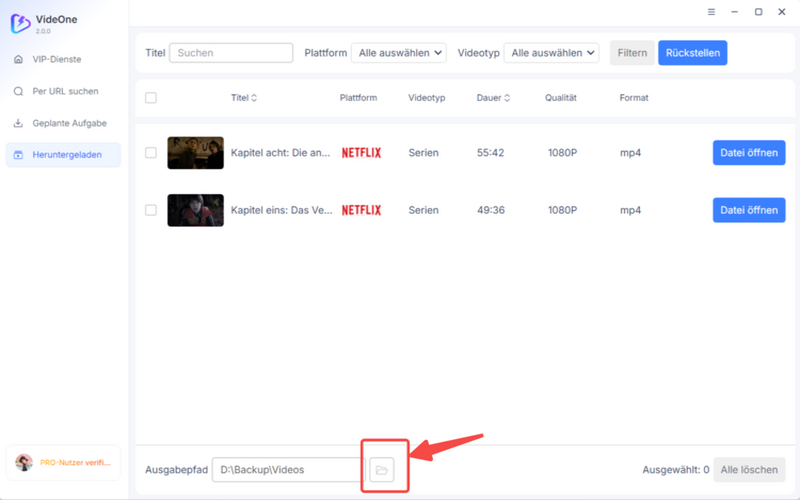This screenshot has width=800, height=500.
Task: Click the Ausgabepfad path field
Action: coord(288,469)
